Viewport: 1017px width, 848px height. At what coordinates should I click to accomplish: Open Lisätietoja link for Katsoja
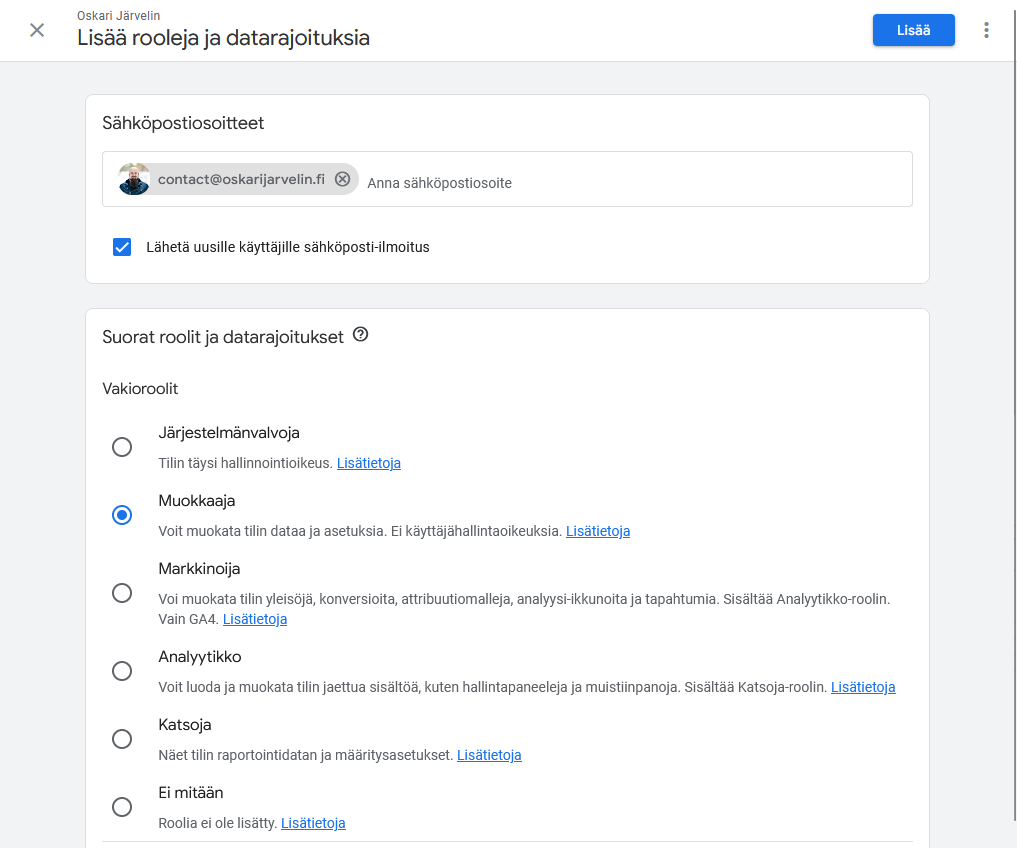point(489,755)
